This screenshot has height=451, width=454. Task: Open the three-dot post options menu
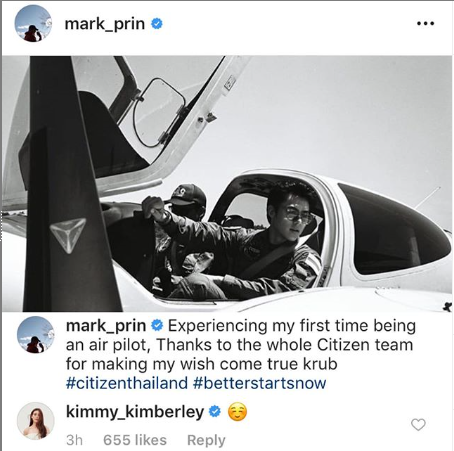[x=425, y=24]
